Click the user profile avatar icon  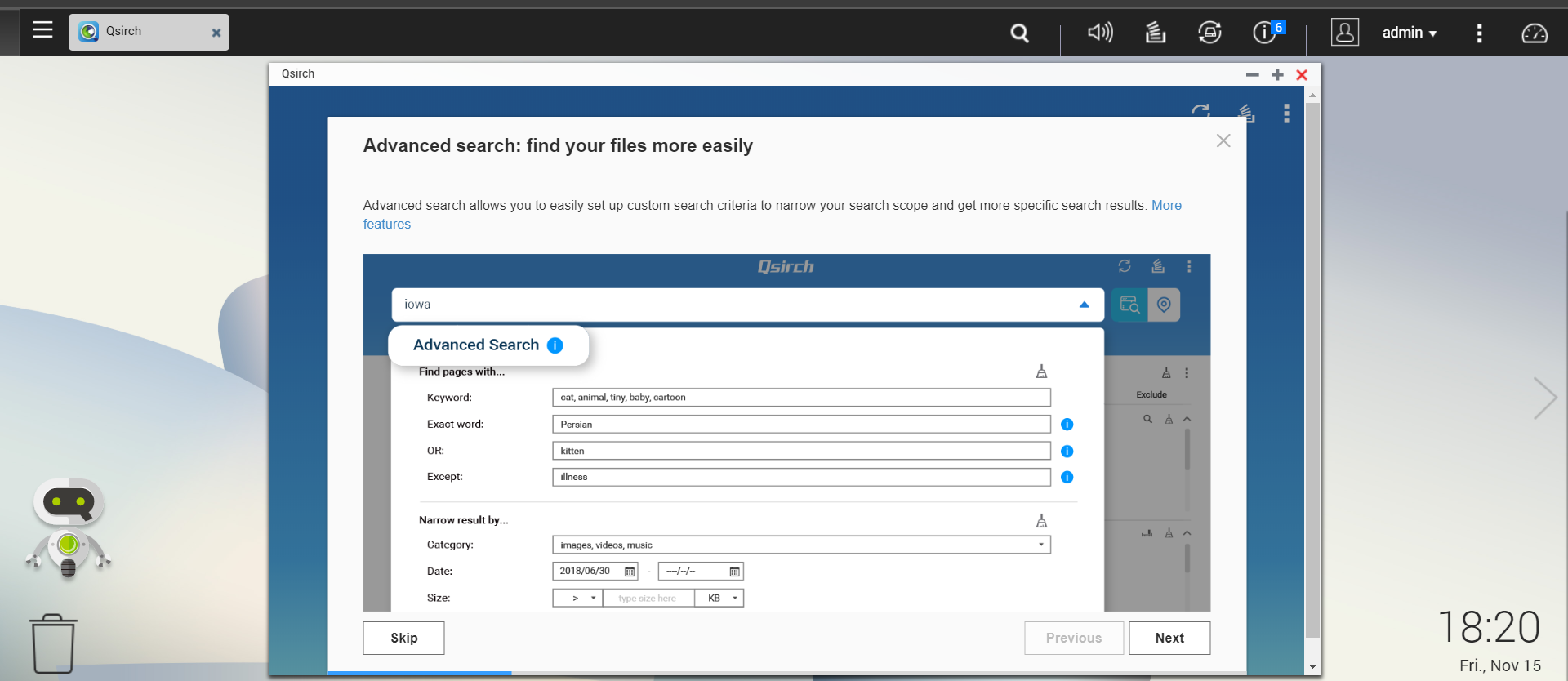(1345, 33)
